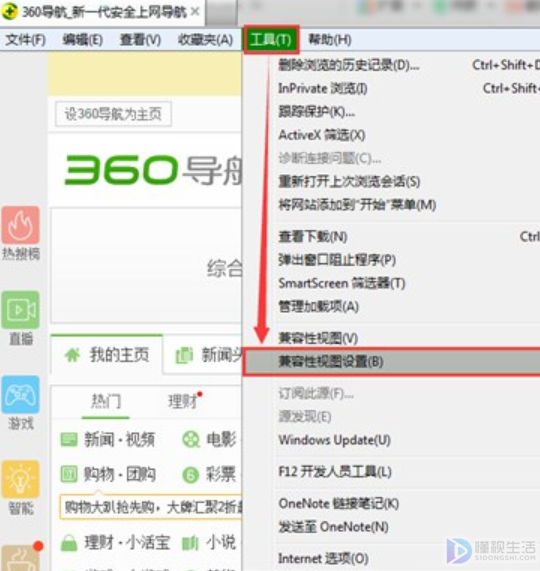Viewport: 540px width, 571px height.
Task: Close the 360导航 browser tab
Action: tap(195, 12)
